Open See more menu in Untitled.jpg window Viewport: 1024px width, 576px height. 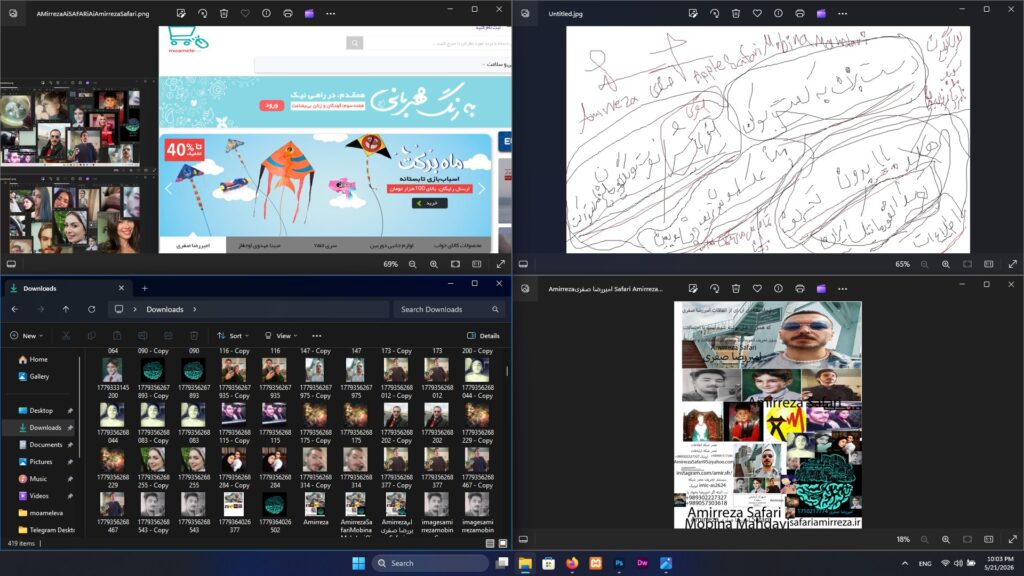pyautogui.click(x=842, y=13)
